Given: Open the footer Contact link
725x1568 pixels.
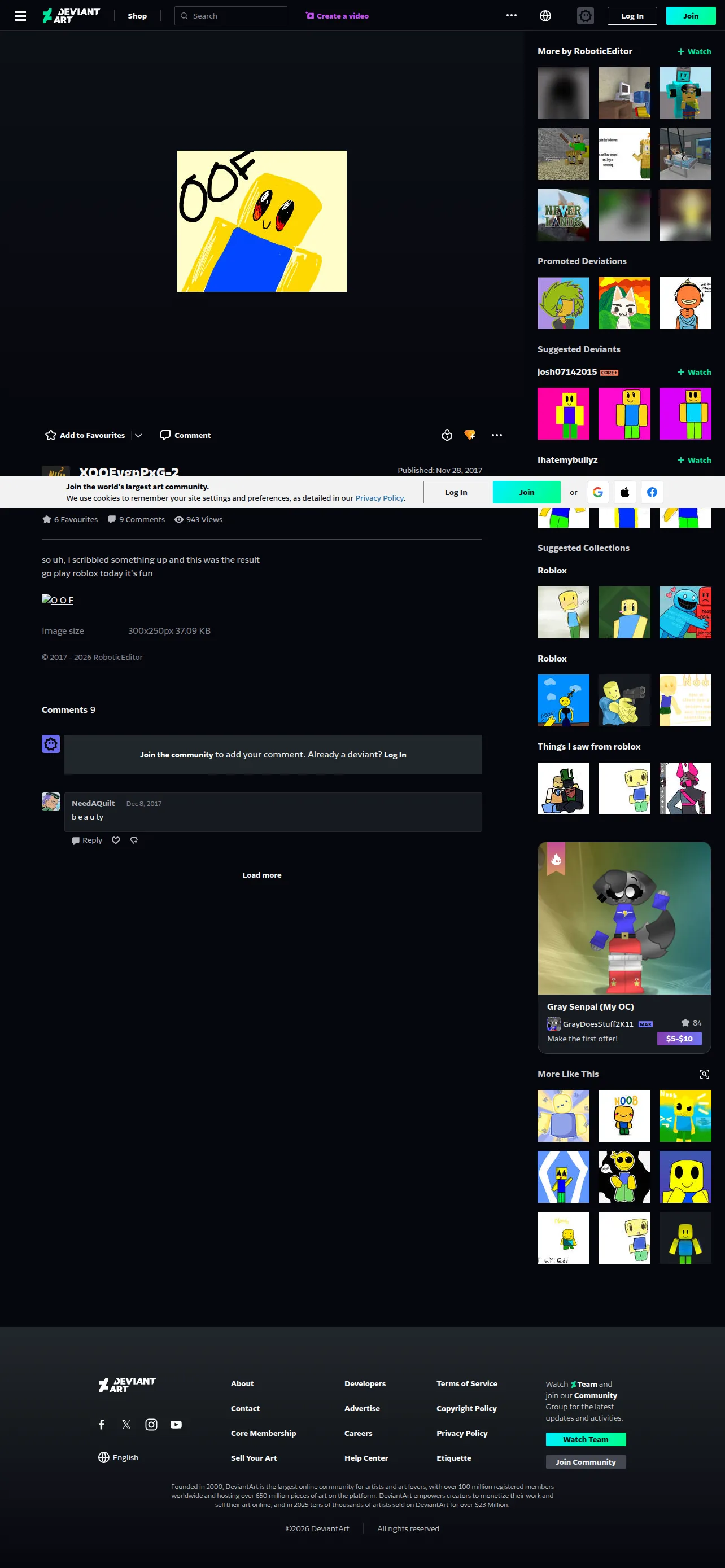Looking at the screenshot, I should click(245, 1408).
